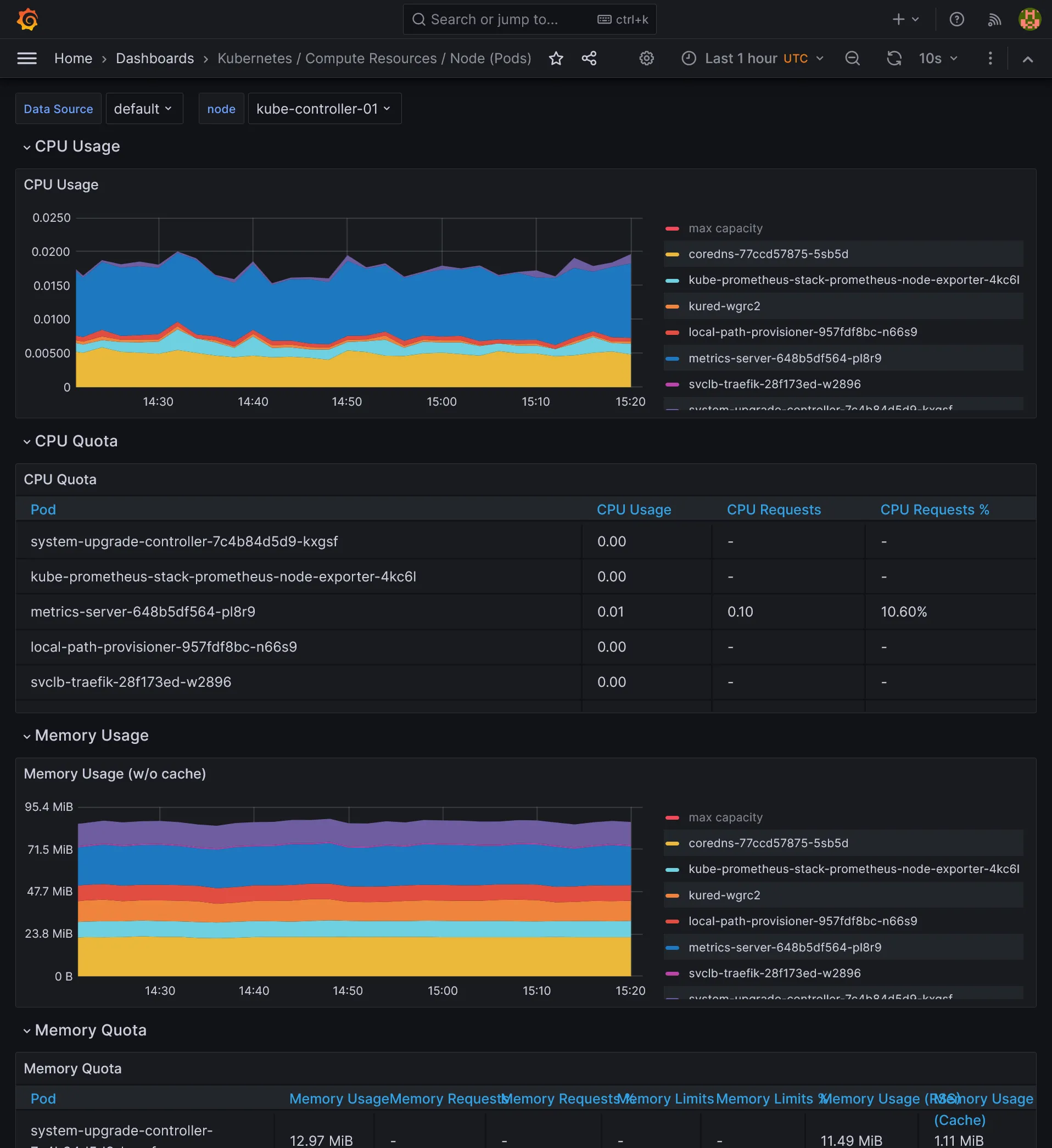Open the help question mark menu
The image size is (1052, 1148).
pos(956,19)
